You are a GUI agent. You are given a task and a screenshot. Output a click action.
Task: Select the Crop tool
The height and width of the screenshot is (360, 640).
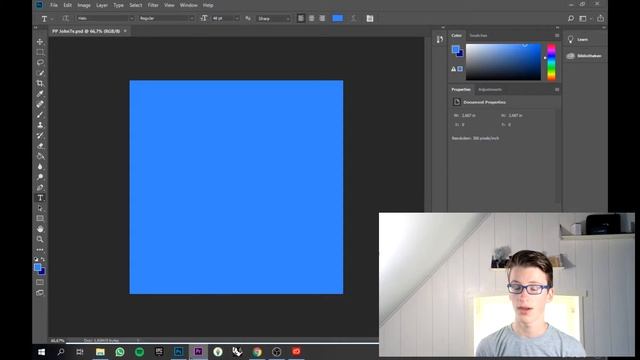40,83
